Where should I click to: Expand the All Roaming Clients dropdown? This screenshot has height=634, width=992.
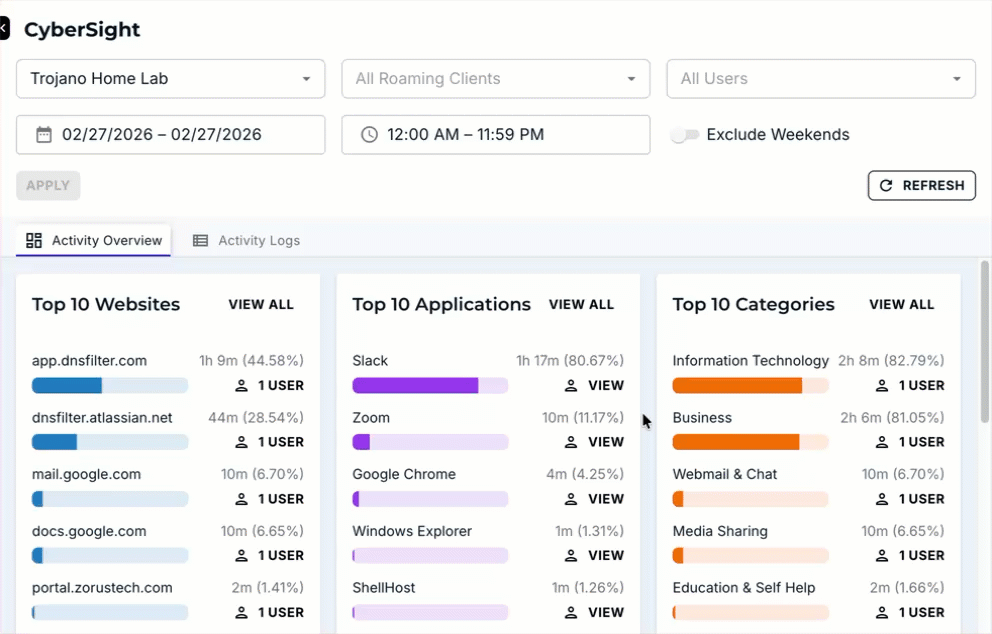tap(495, 79)
